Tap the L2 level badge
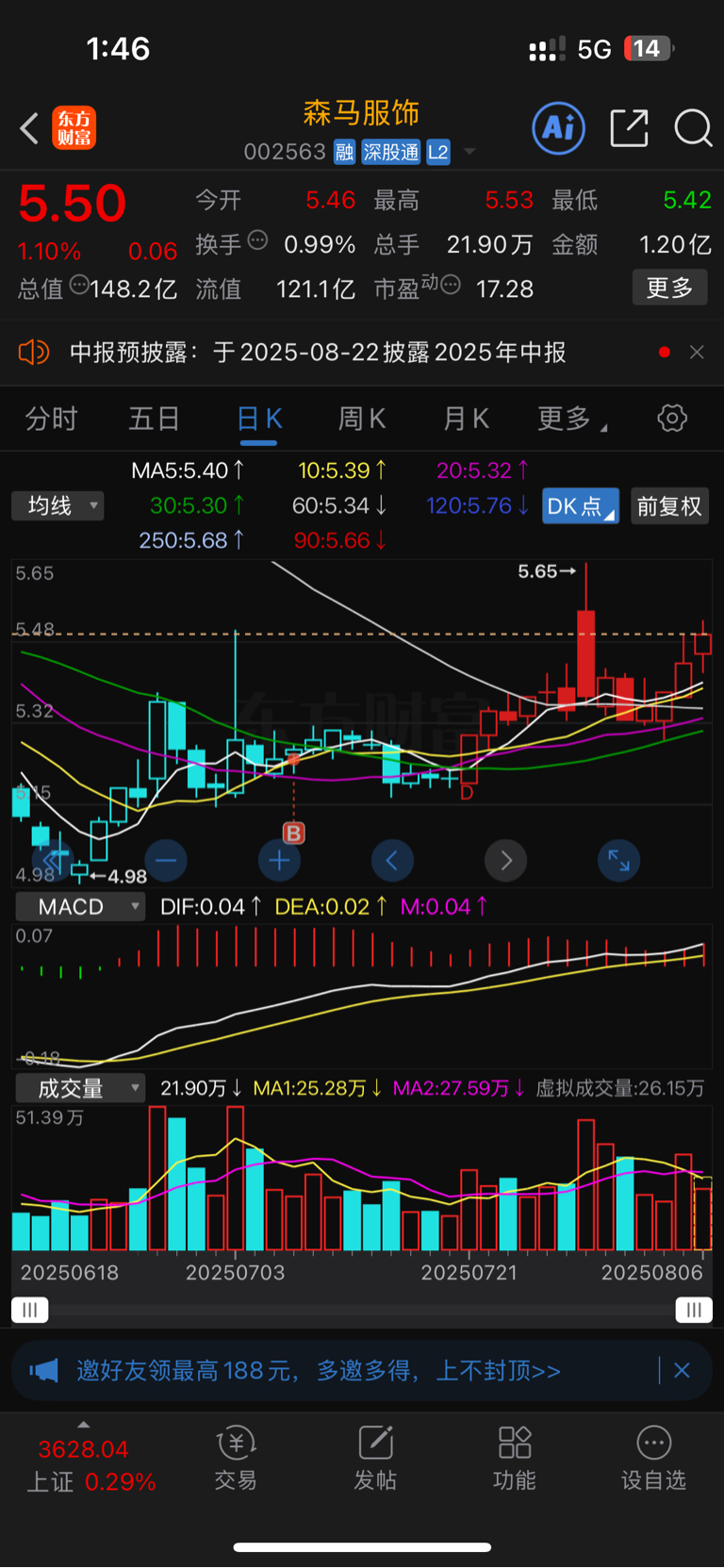Screen dimensions: 724x1568 (x=438, y=152)
